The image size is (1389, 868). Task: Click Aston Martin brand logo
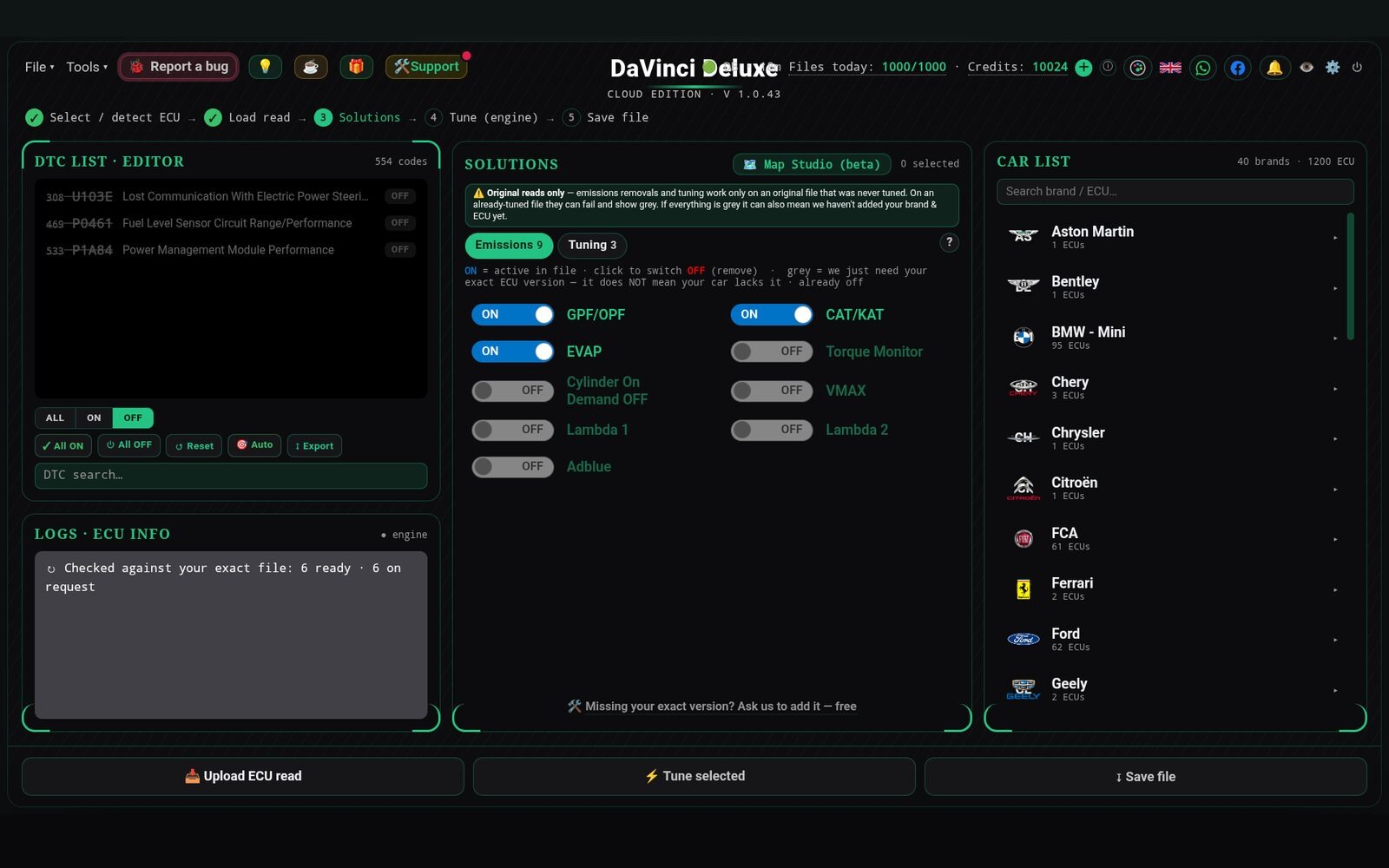click(x=1024, y=235)
